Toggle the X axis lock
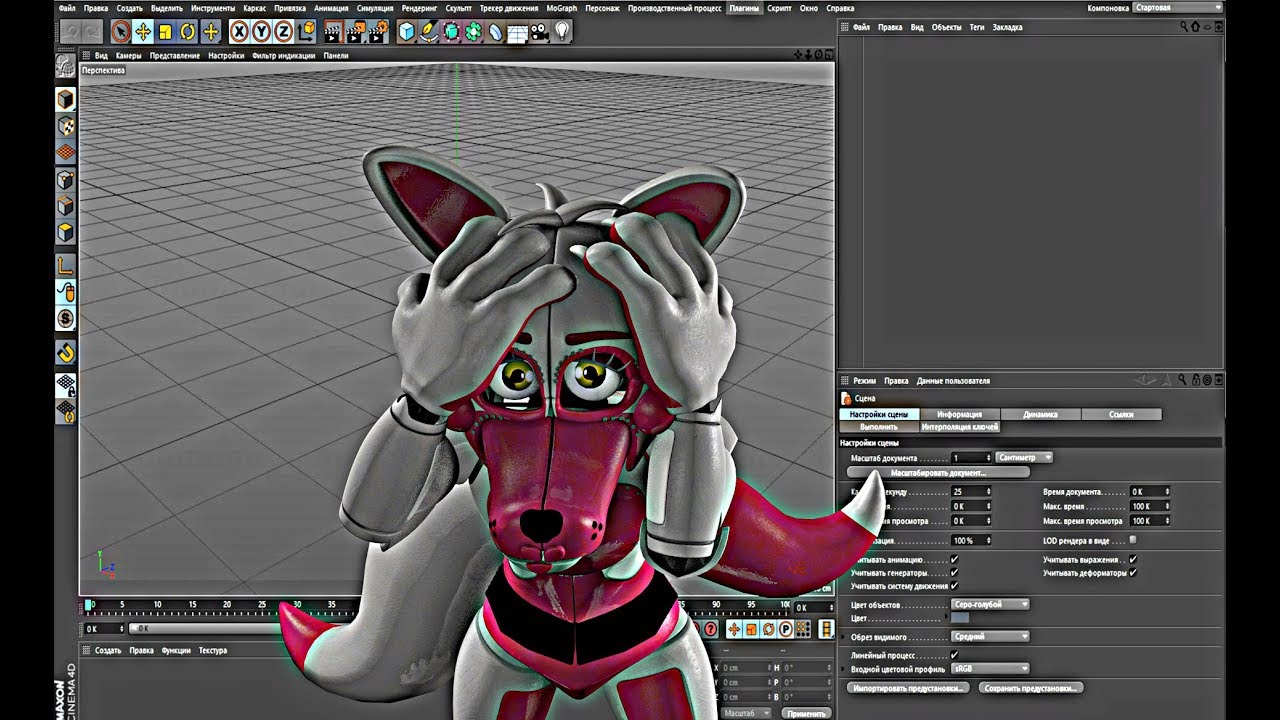Screen dimensions: 1280x720 240,32
